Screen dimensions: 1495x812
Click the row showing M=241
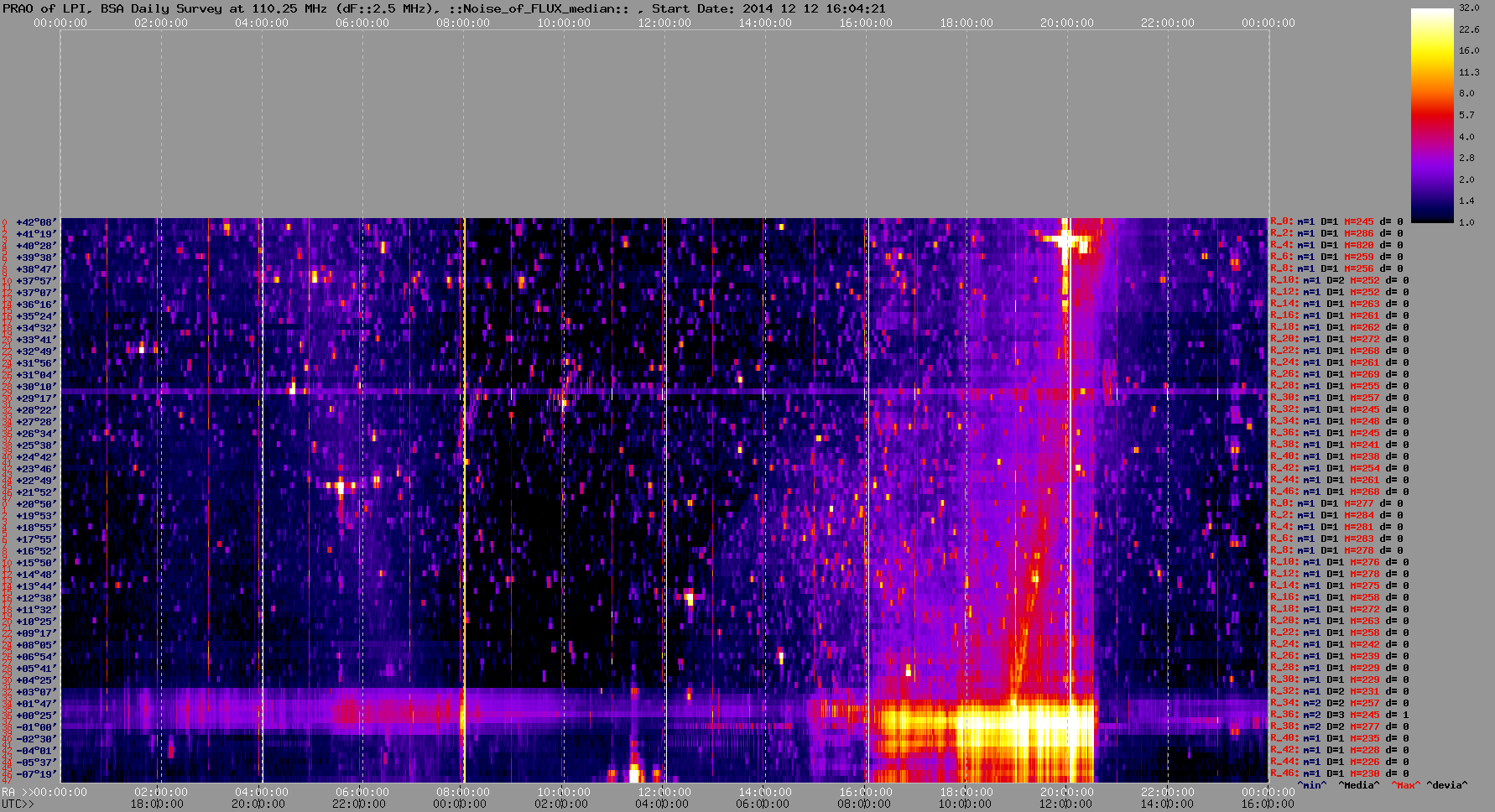(x=1340, y=445)
